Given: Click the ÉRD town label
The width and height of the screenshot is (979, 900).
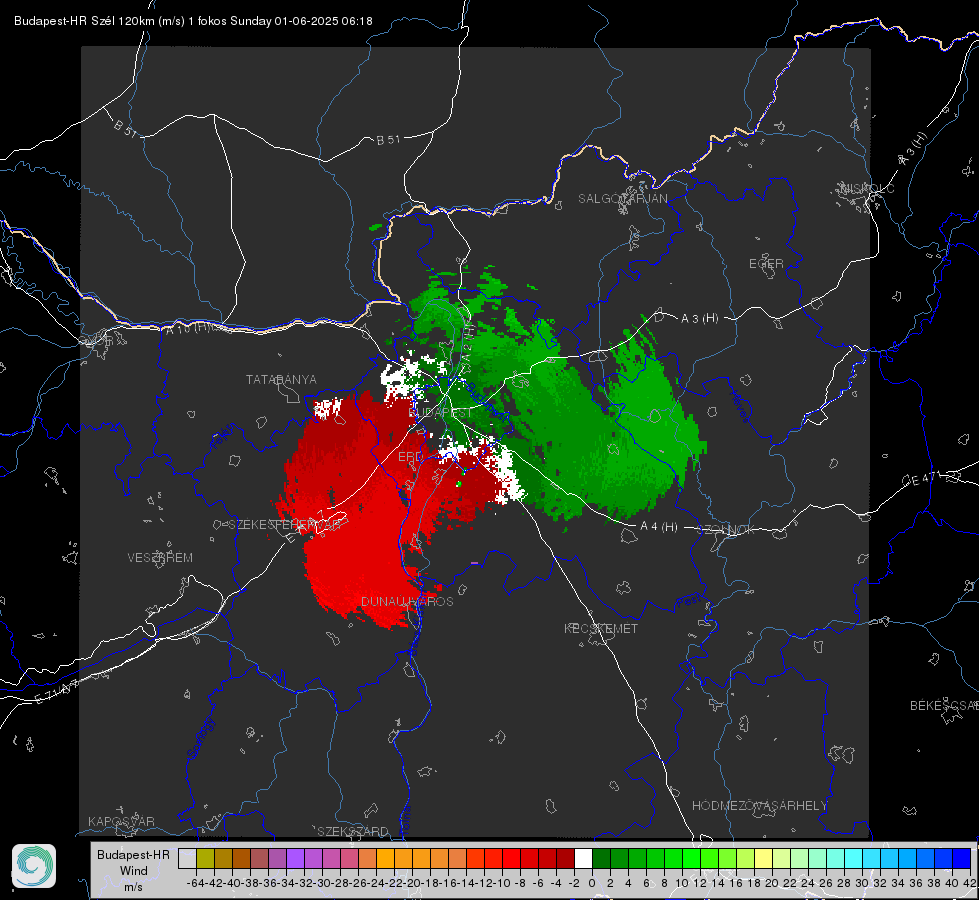Looking at the screenshot, I should (x=410, y=457).
